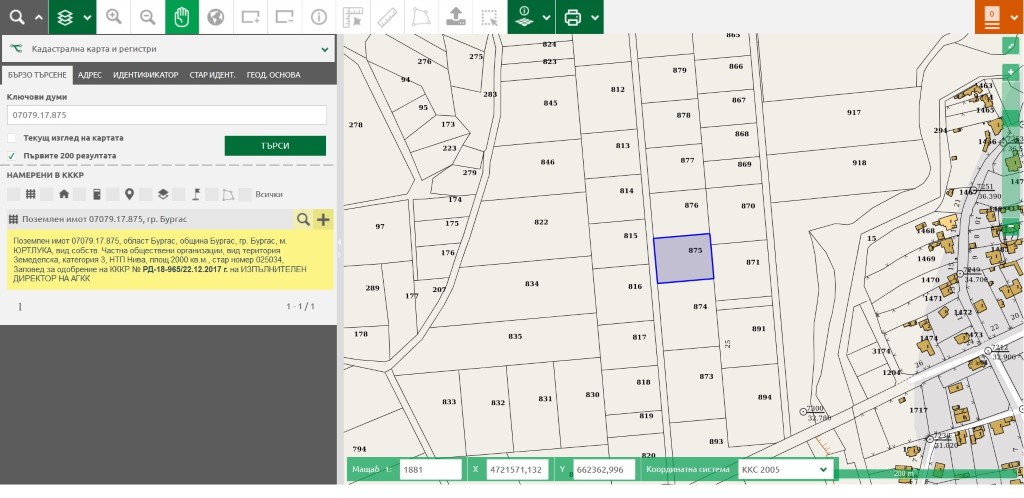The height and width of the screenshot is (498, 1024).
Task: Toggle the 'Всички' filter checkbox
Action: coord(246,194)
